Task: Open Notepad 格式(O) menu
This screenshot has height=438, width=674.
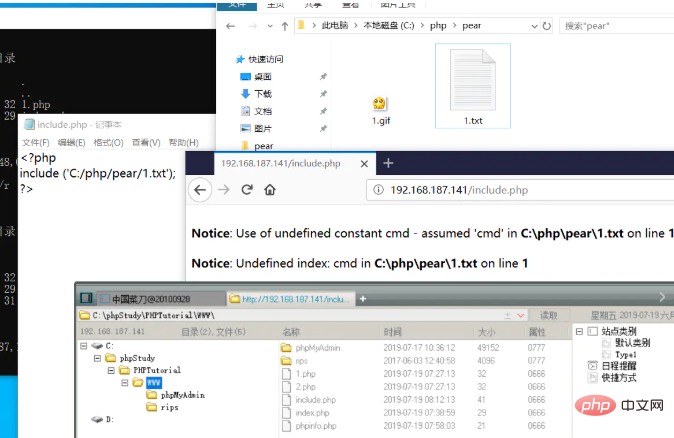Action: (x=108, y=143)
